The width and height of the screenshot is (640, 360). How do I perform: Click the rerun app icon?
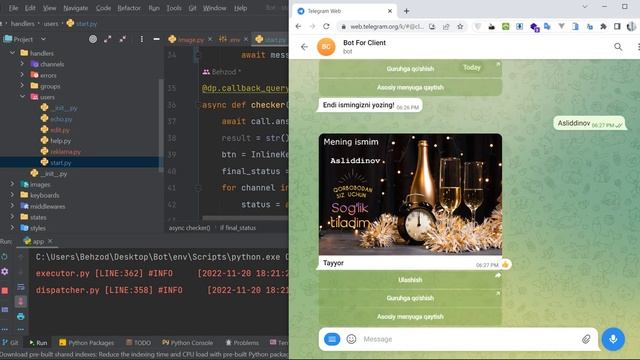coord(4,256)
